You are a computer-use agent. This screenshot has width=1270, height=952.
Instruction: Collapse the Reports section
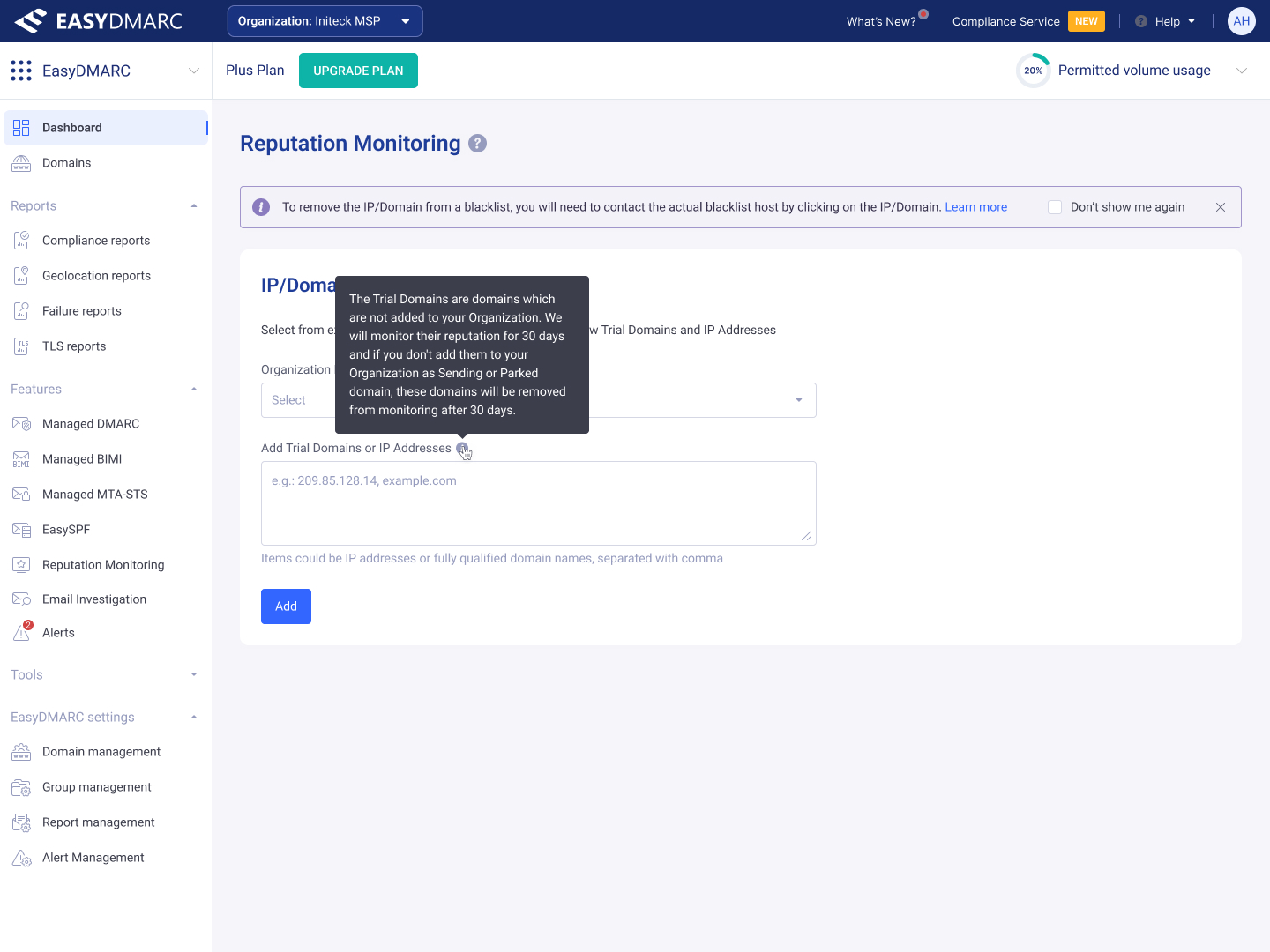(x=194, y=206)
